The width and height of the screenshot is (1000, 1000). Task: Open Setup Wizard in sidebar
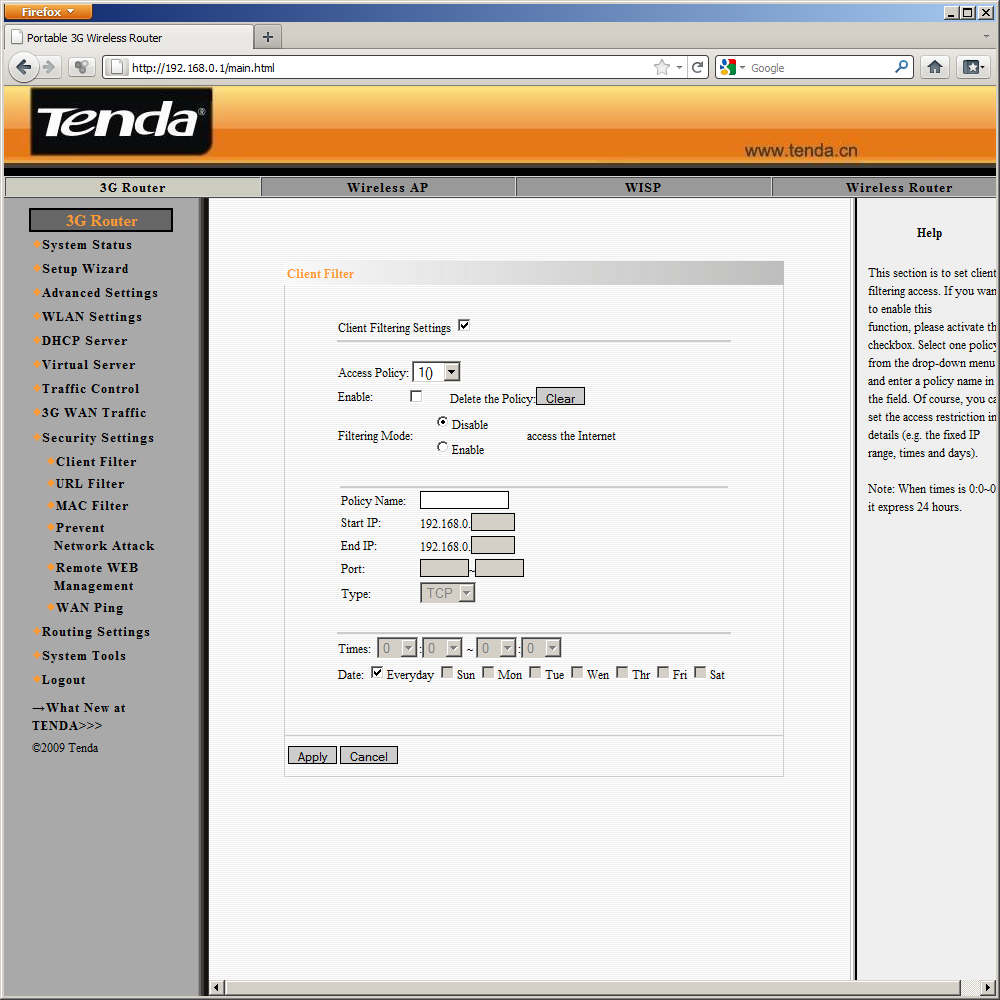pyautogui.click(x=85, y=268)
